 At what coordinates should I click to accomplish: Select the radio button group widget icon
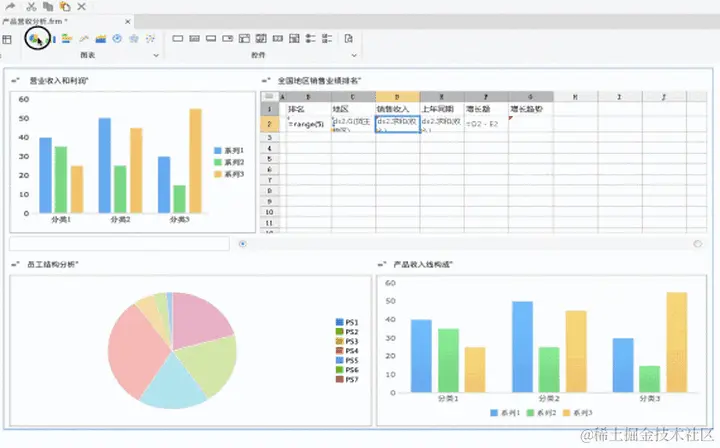(311, 39)
